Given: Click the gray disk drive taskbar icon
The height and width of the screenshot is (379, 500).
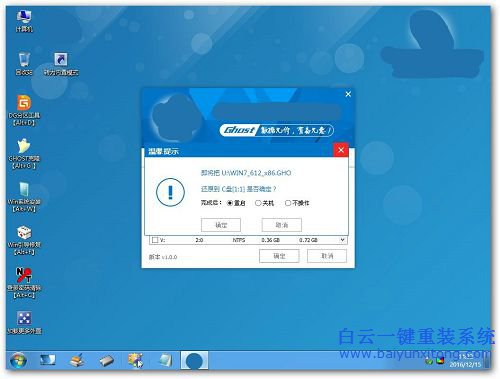Looking at the screenshot, I should (106, 360).
